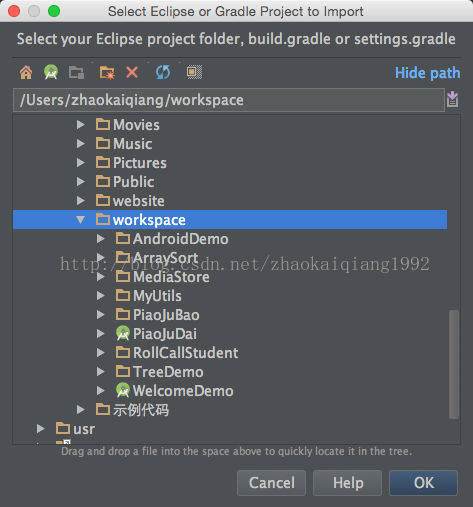Click the OK button
Screen dimensions: 473x507
coord(423,483)
